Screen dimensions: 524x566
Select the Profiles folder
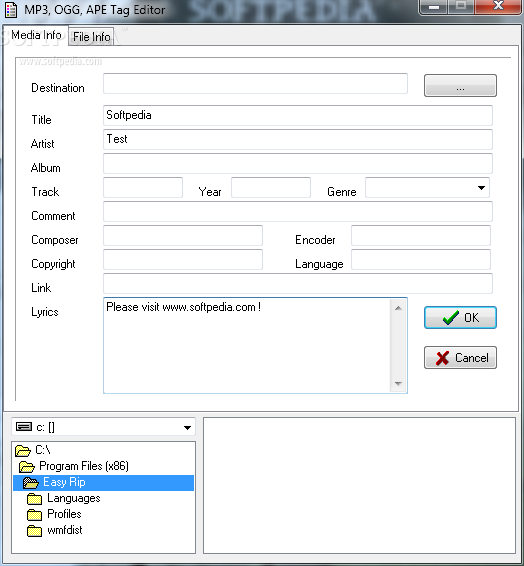(64, 514)
